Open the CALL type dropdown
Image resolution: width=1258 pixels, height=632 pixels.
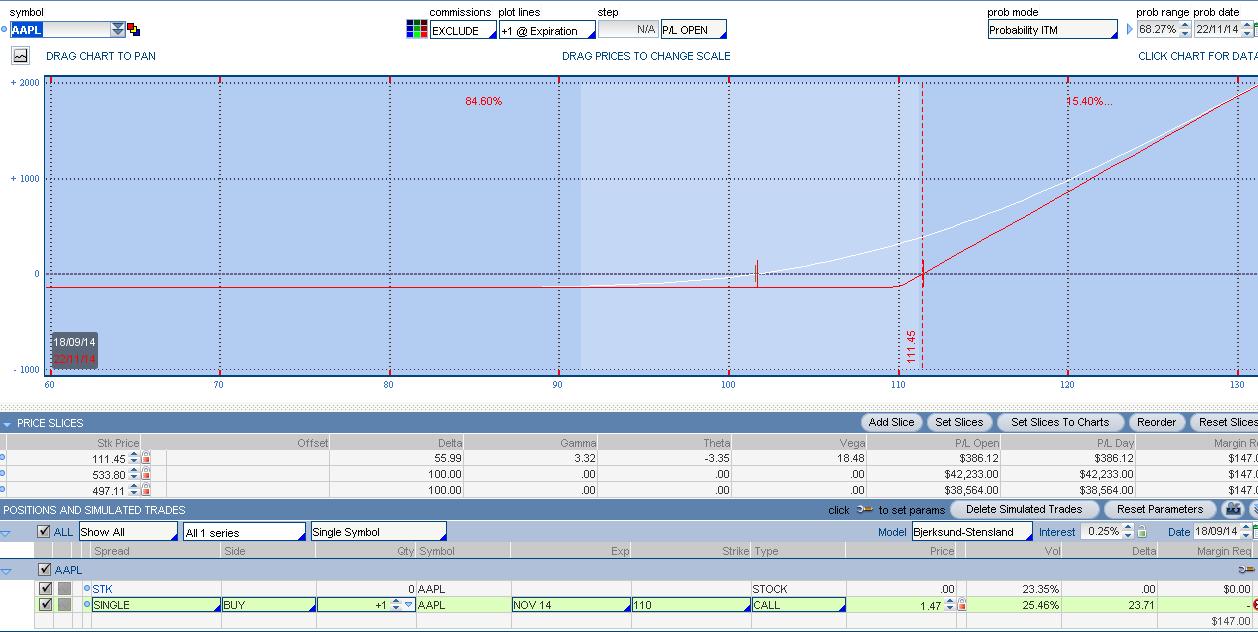798,605
